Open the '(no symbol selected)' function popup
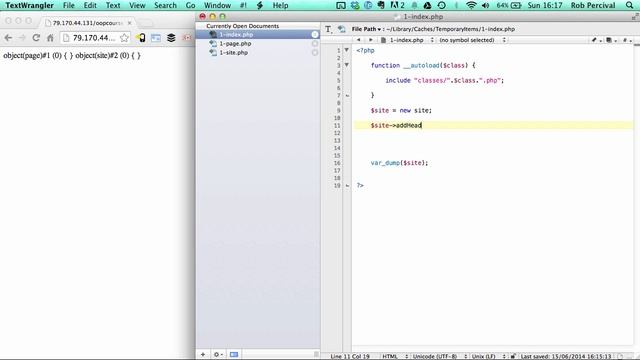The image size is (640, 360). tap(472, 40)
